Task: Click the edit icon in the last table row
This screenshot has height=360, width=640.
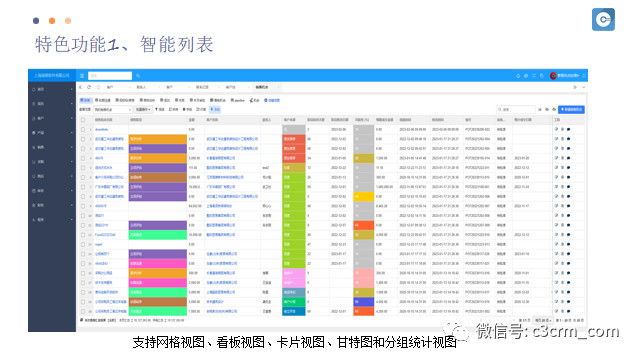Action: [x=556, y=311]
